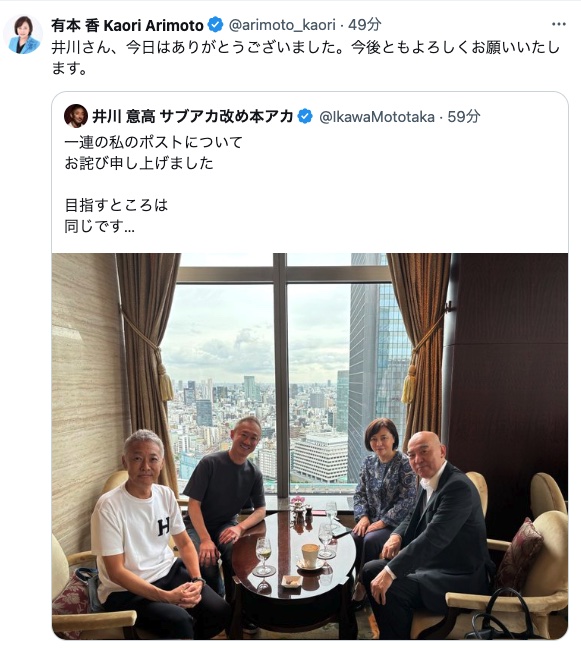Screen dimensions: 581x648
Task: Click the reply text 井川さん、今日はありがとうございました
Action: pyautogui.click(x=197, y=48)
